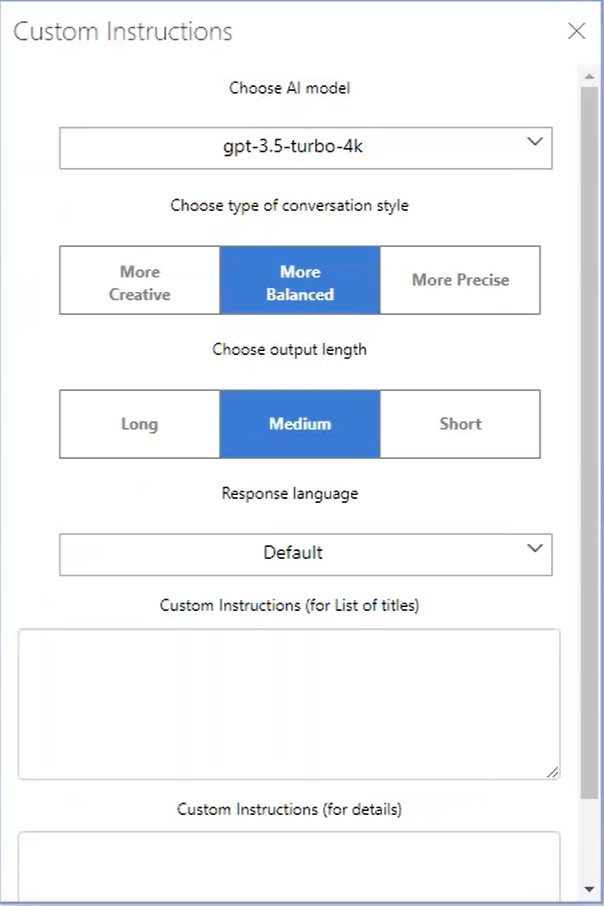The height and width of the screenshot is (906, 604).
Task: Select More Balanced conversation style
Action: pyautogui.click(x=300, y=280)
